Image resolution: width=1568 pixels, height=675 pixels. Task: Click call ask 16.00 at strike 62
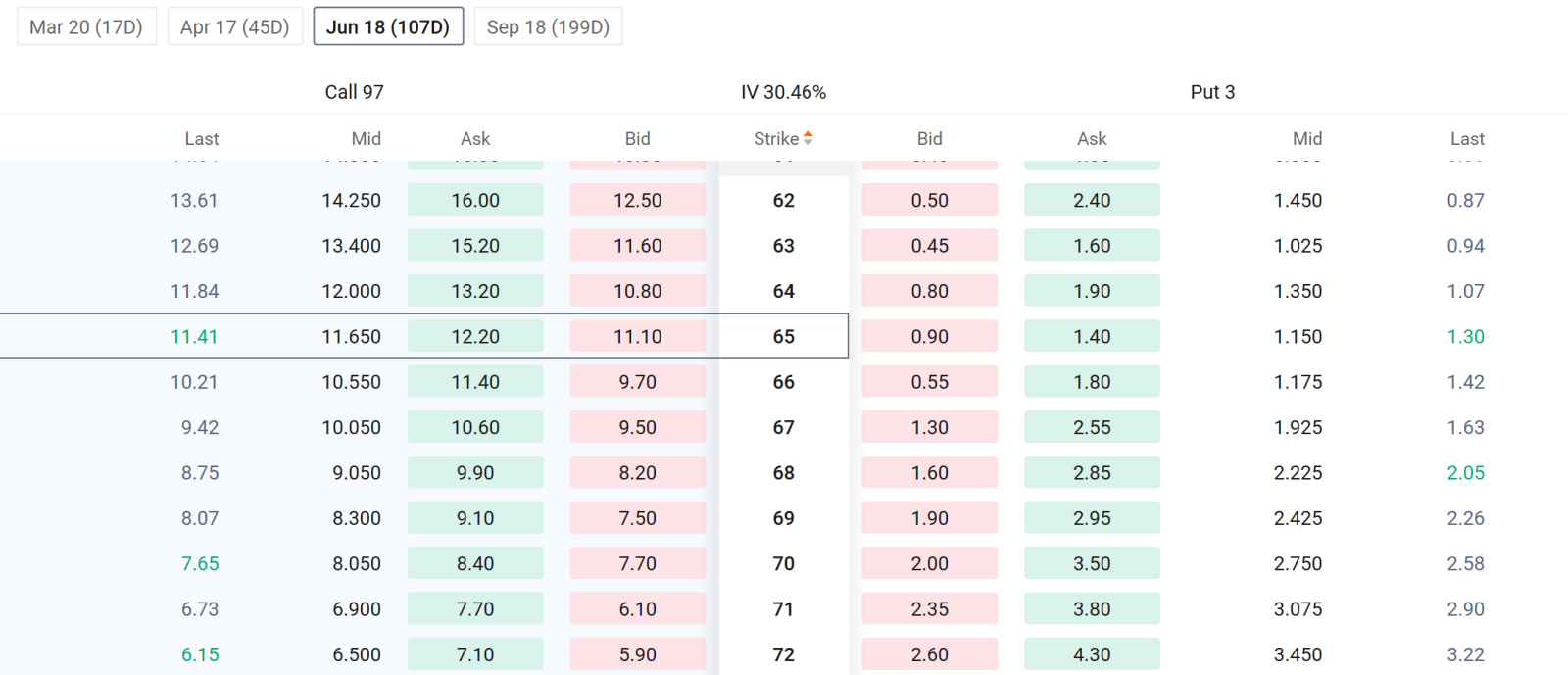pos(475,200)
